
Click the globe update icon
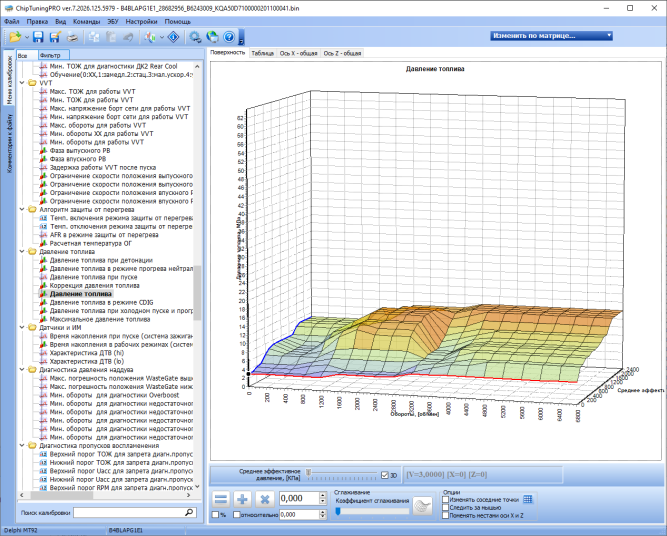point(212,37)
